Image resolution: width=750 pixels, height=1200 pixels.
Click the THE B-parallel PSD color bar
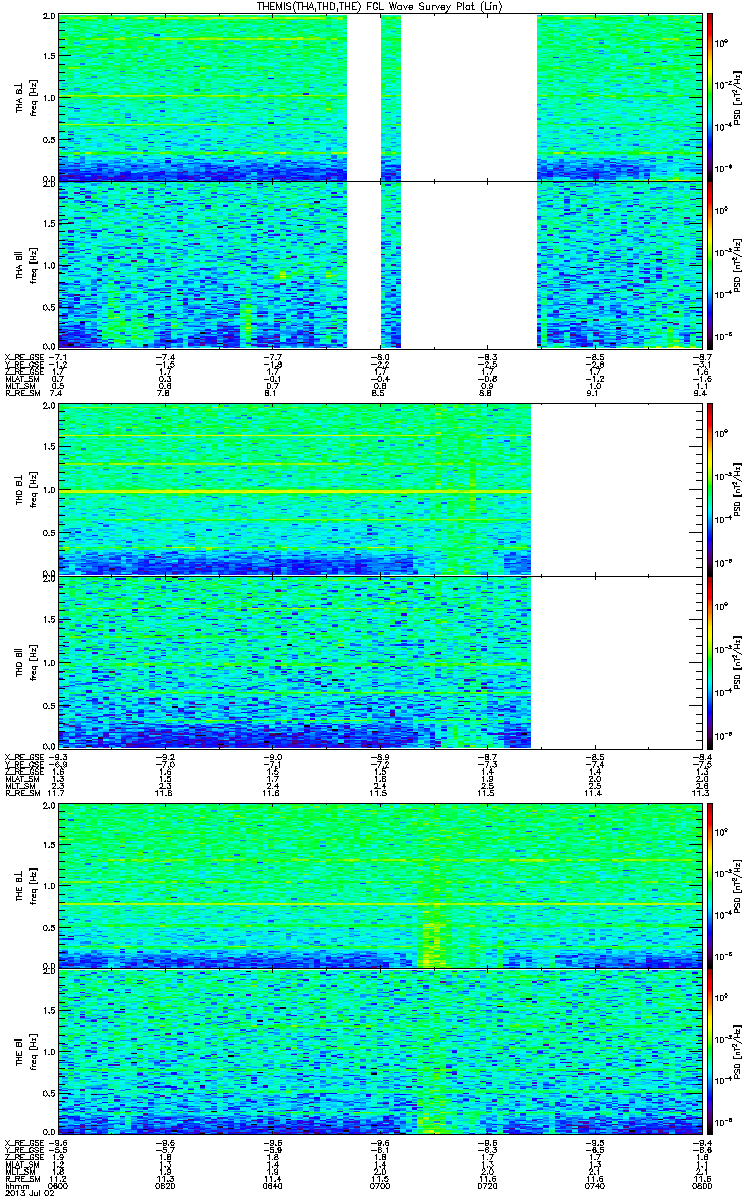(710, 1051)
